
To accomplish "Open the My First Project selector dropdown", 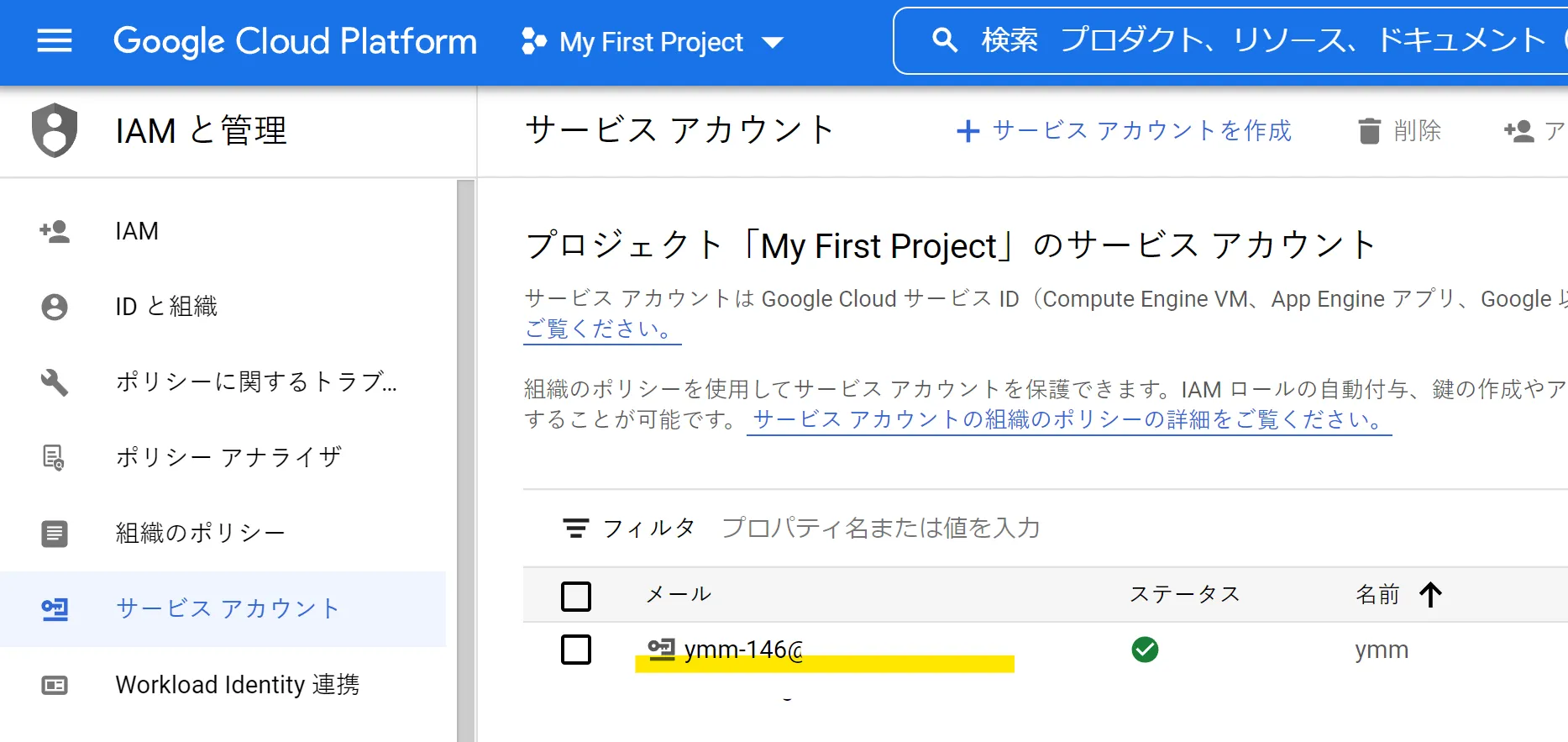I will [x=653, y=41].
